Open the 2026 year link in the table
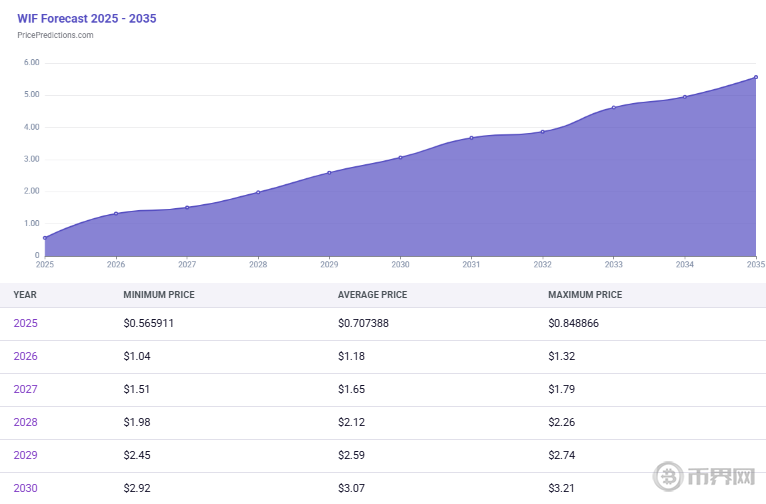Screen dimensions: 766x504 [x=26, y=357]
